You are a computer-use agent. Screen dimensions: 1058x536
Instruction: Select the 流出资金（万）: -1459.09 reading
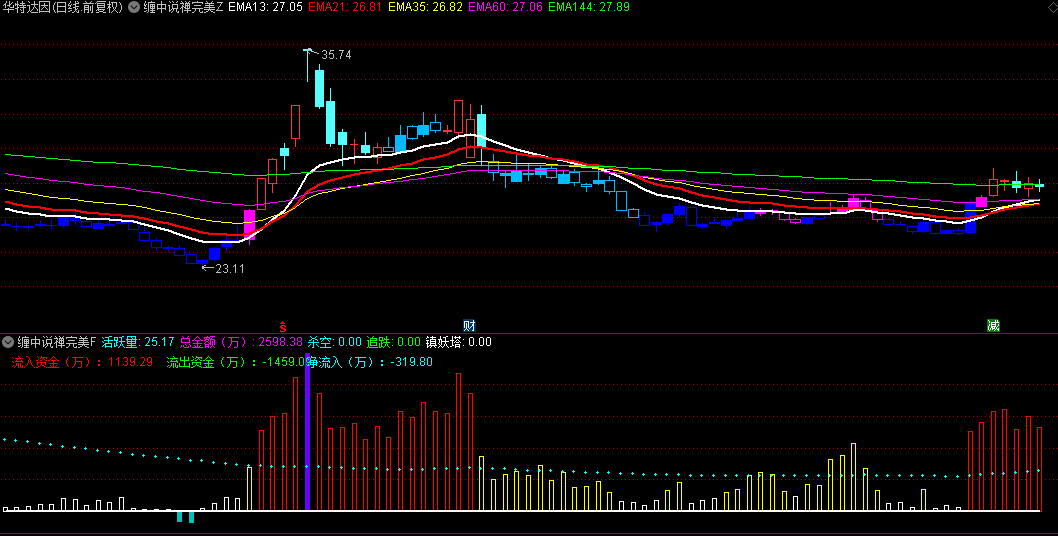238,362
